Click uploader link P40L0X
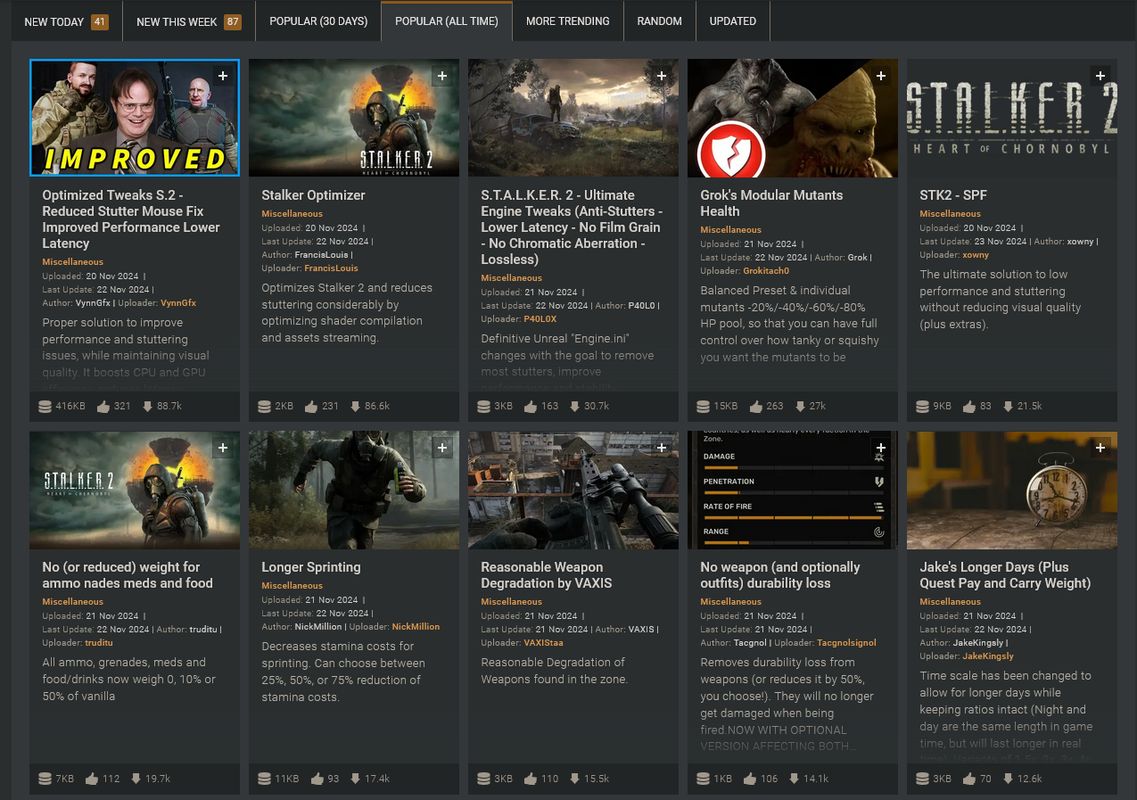This screenshot has width=1137, height=800. 540,319
